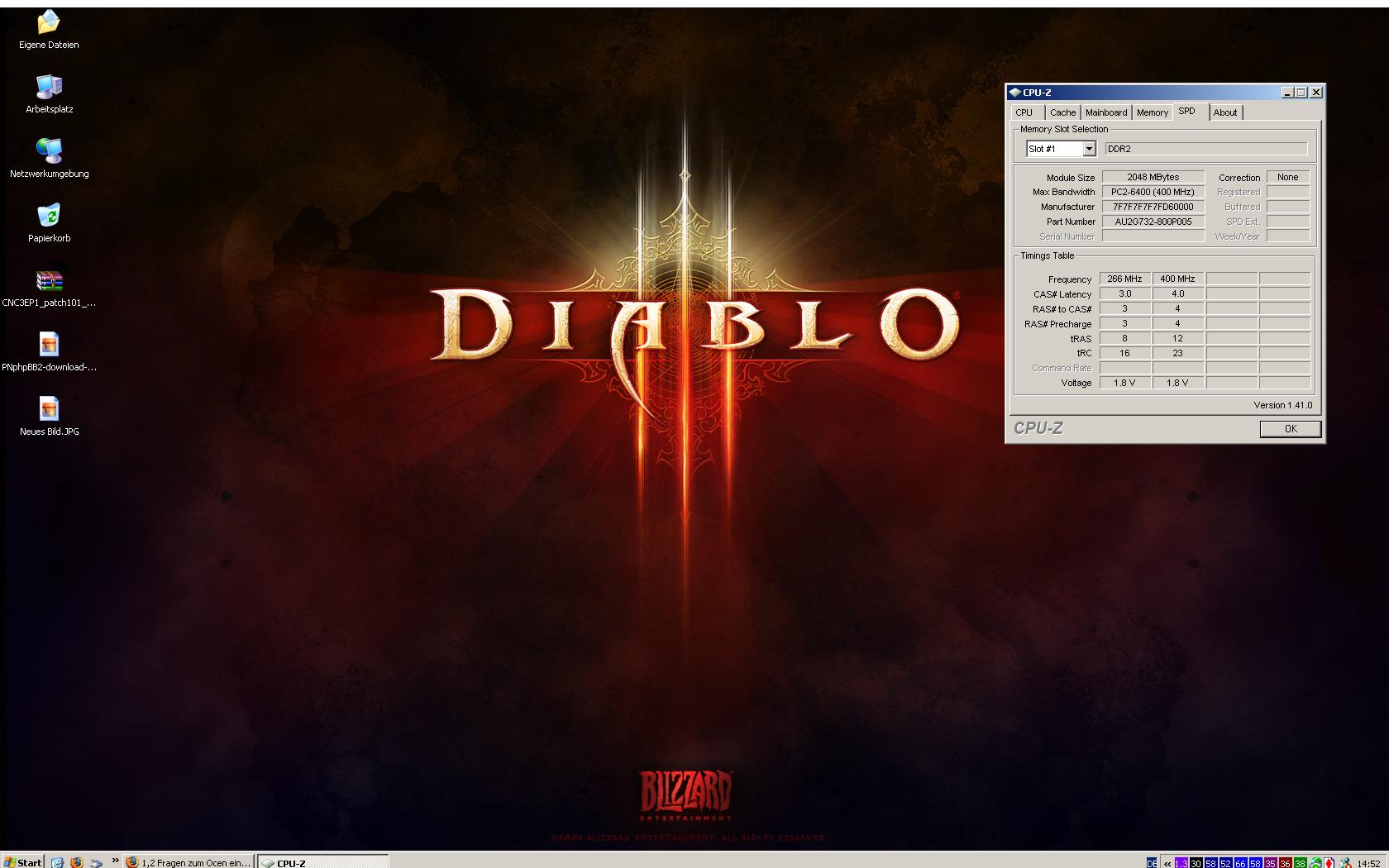This screenshot has height=868, width=1389.
Task: Click the tRAS value 12
Action: 1178,338
